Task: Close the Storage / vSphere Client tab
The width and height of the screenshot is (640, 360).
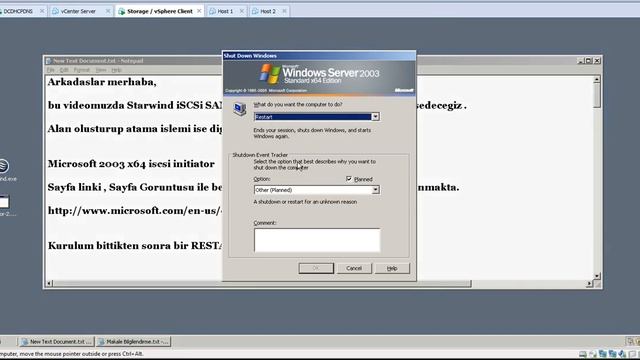Action: tap(199, 11)
